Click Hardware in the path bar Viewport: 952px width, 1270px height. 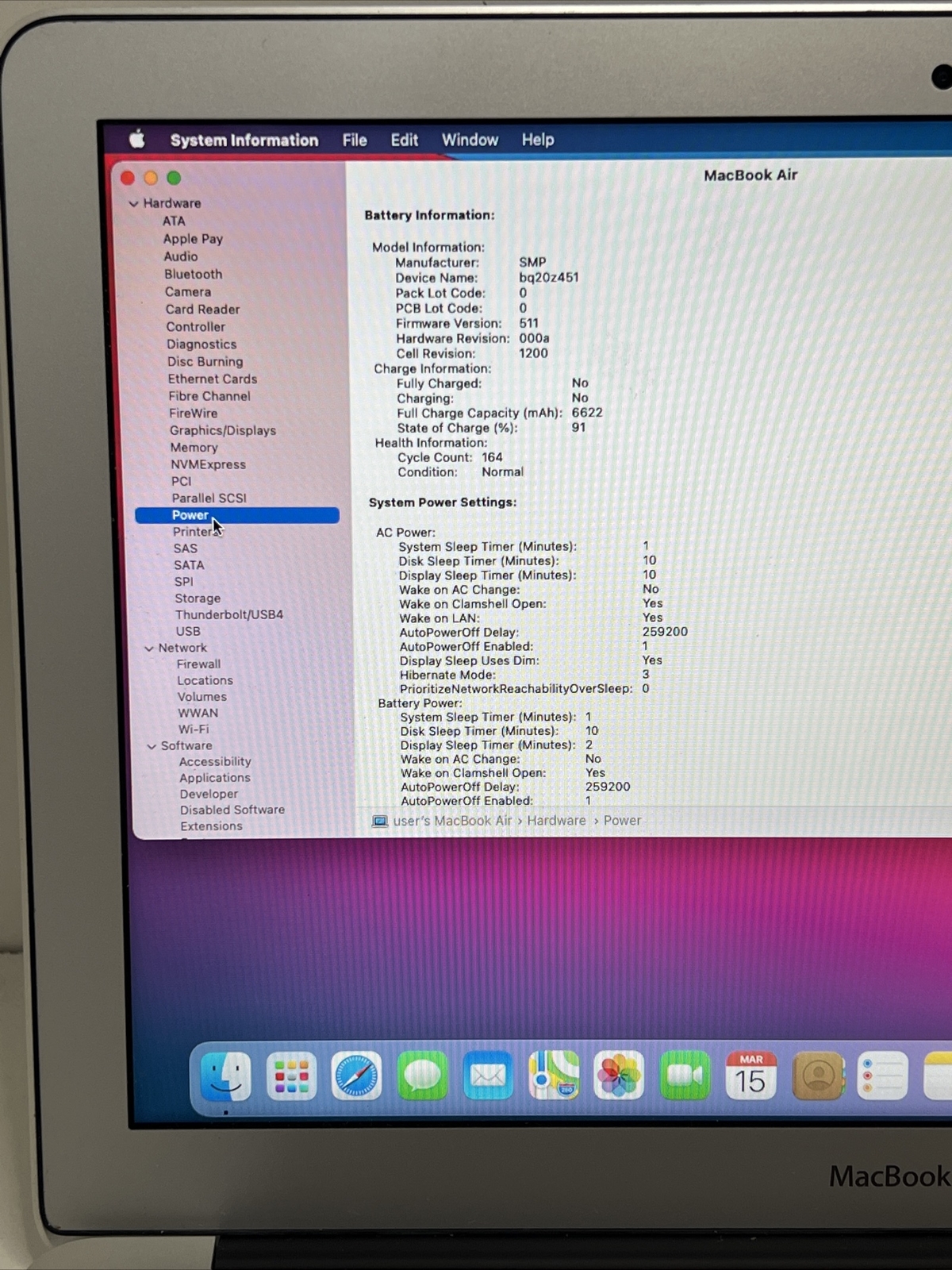(x=556, y=821)
